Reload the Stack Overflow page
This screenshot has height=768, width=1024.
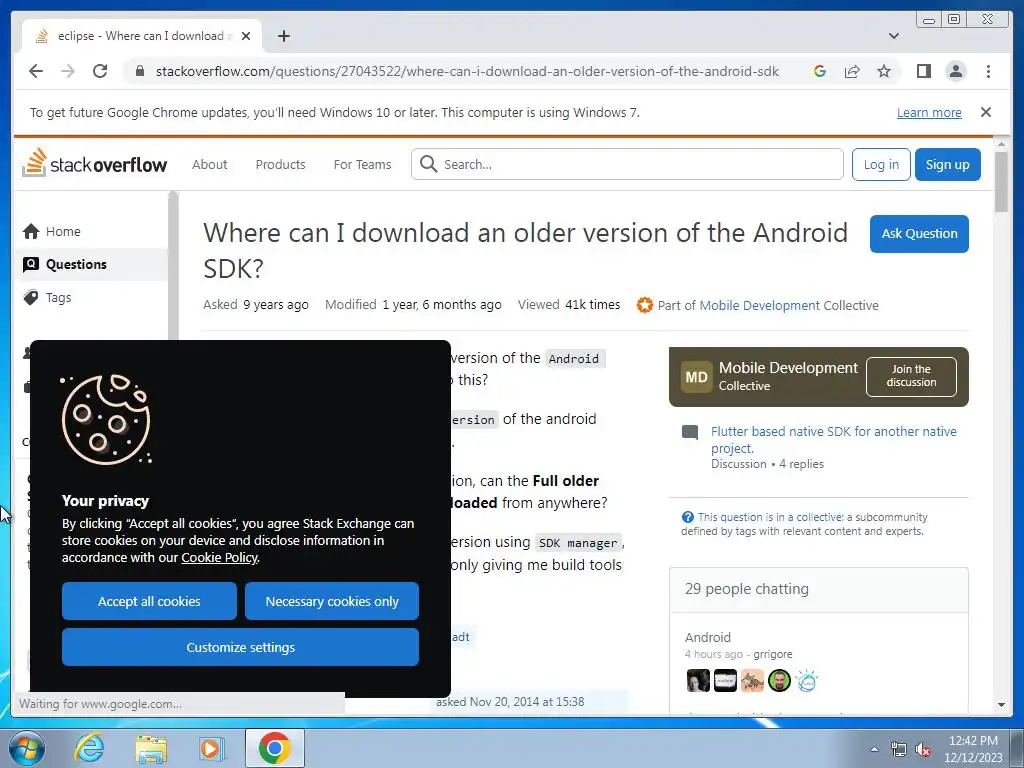100,71
